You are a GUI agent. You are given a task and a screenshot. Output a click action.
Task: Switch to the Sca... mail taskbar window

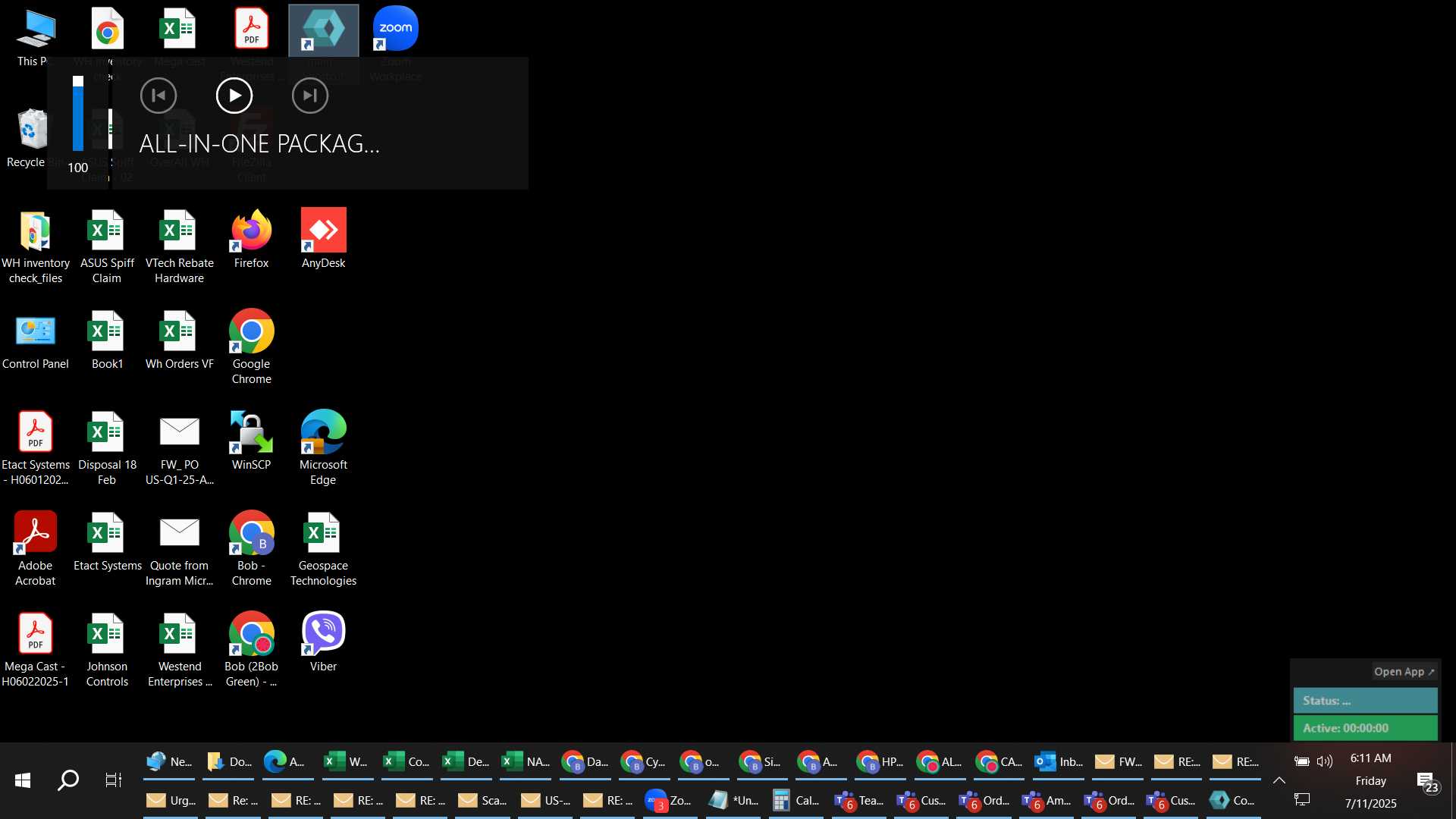tap(482, 801)
